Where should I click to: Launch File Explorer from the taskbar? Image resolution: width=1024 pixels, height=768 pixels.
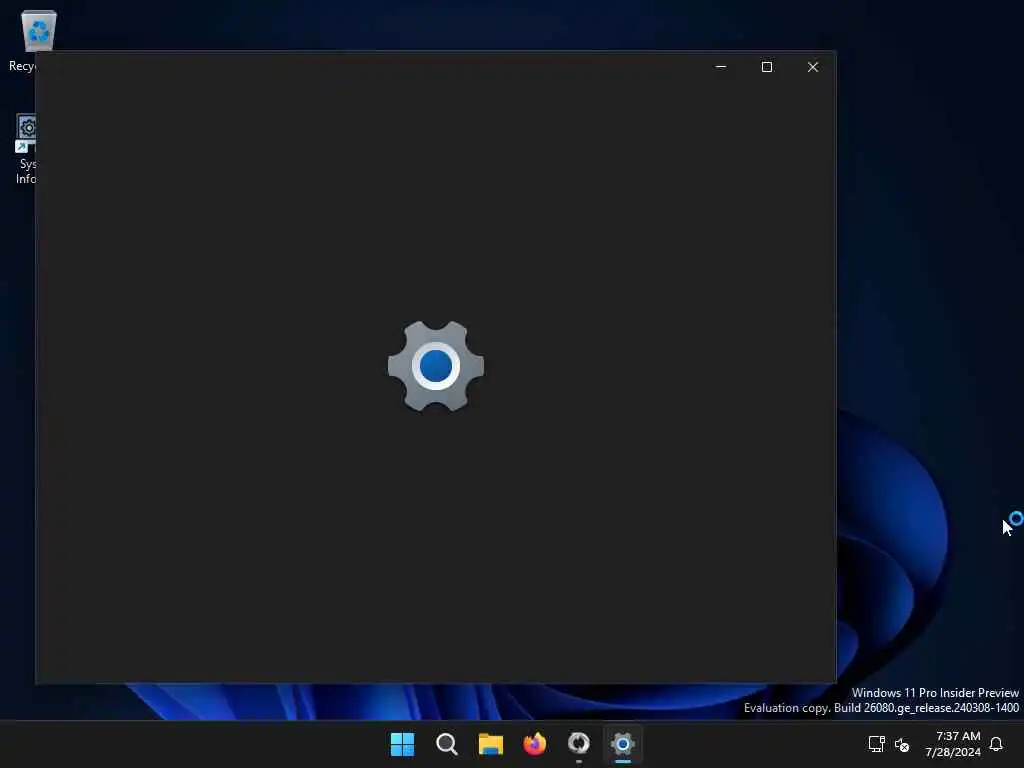(x=490, y=744)
